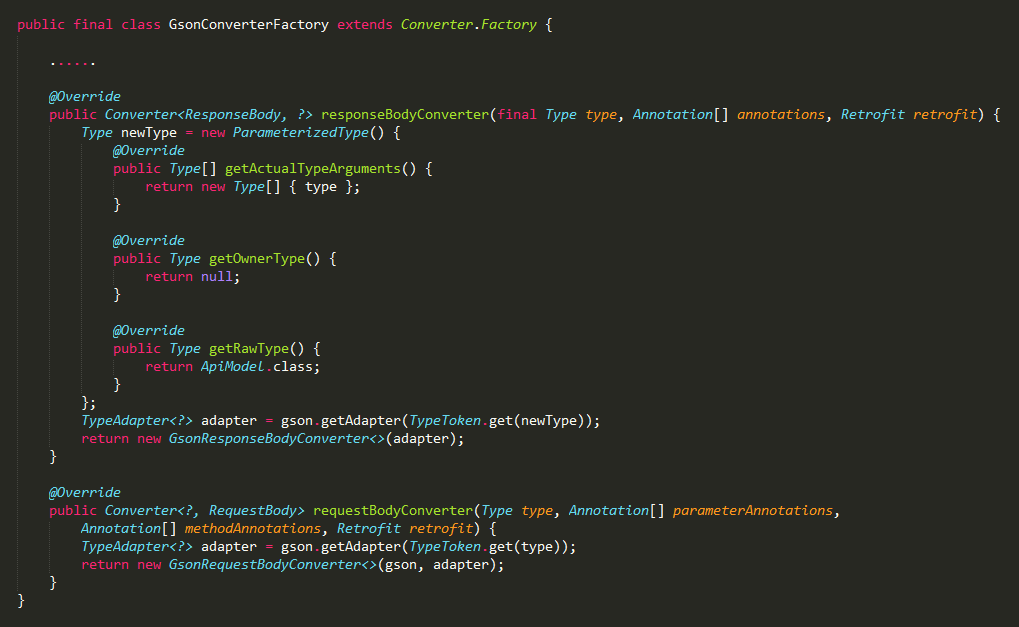This screenshot has width=1019, height=627.
Task: Click the '@Override' above getActualTypeArguments
Action: [149, 151]
